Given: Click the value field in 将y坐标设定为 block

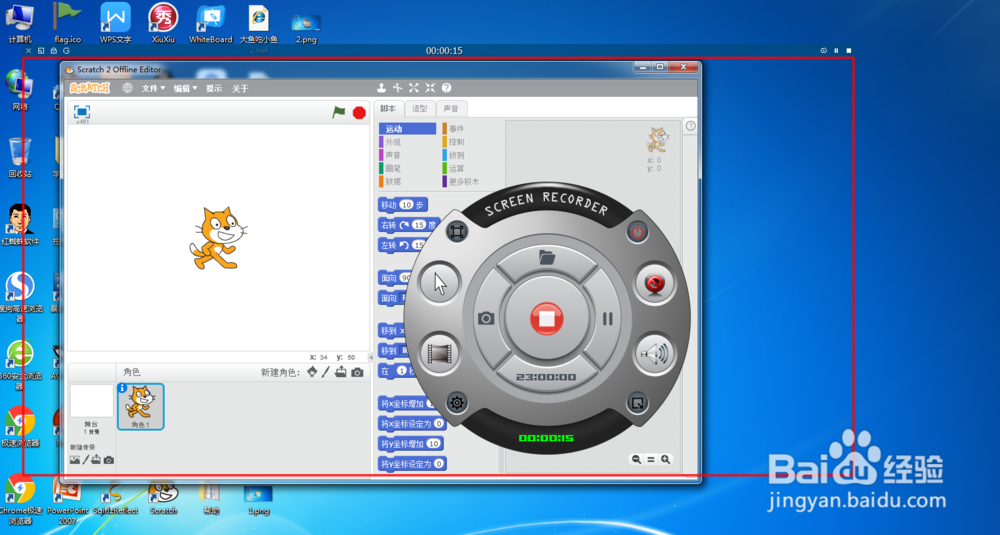Looking at the screenshot, I should pos(439,464).
